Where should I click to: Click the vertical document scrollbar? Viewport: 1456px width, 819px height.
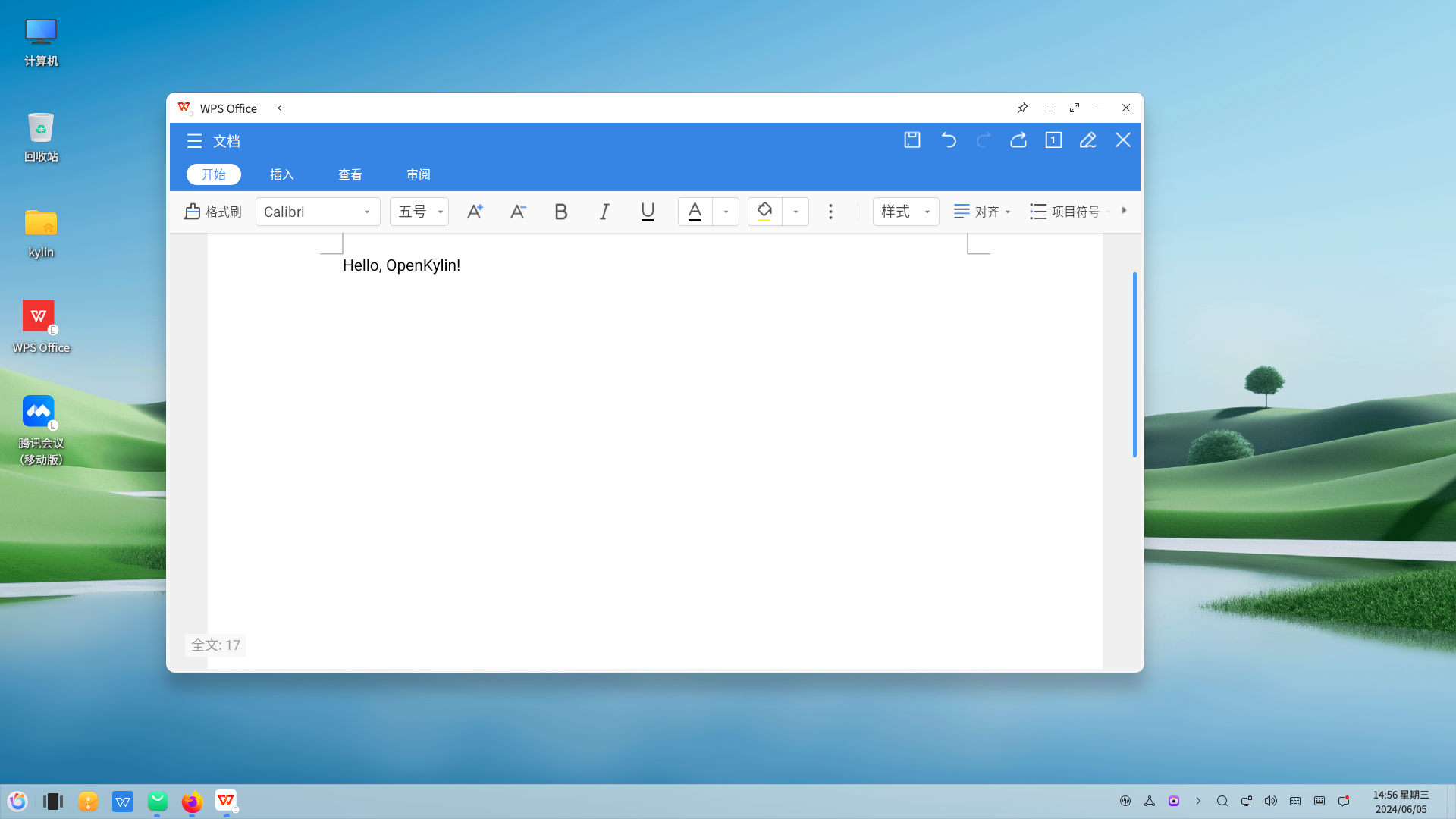1134,364
